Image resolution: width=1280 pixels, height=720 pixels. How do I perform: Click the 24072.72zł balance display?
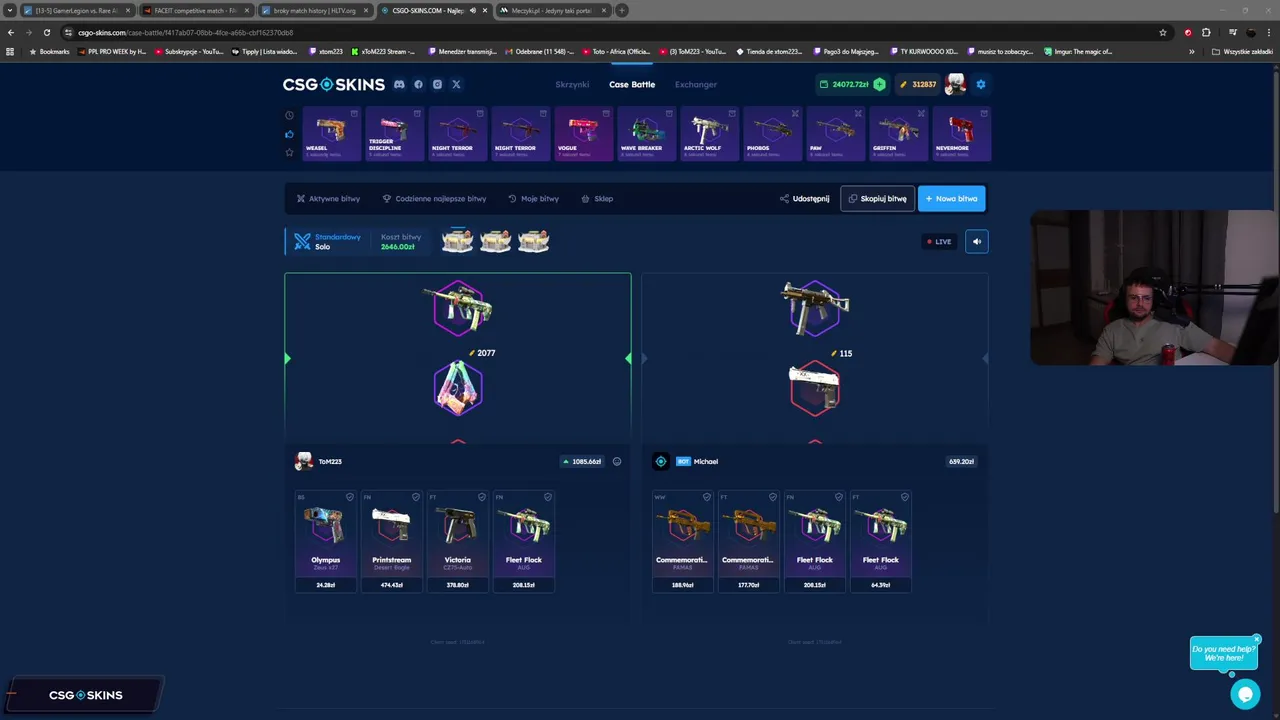tap(844, 84)
